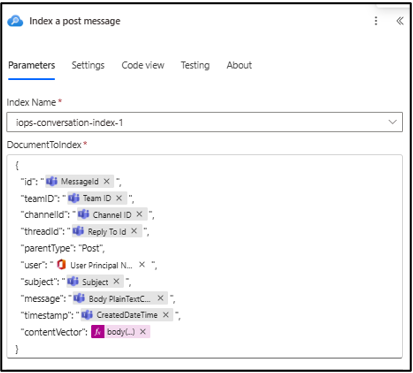Screen dimensions: 413x373
Task: Delete the Subject token
Action: tap(116, 281)
